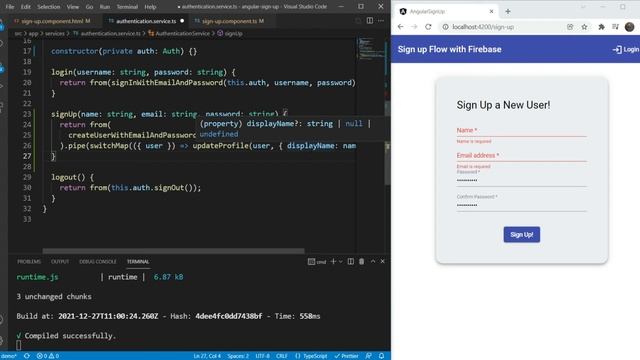
Task: Select UTF-8 encoding in status bar
Action: (x=262, y=356)
